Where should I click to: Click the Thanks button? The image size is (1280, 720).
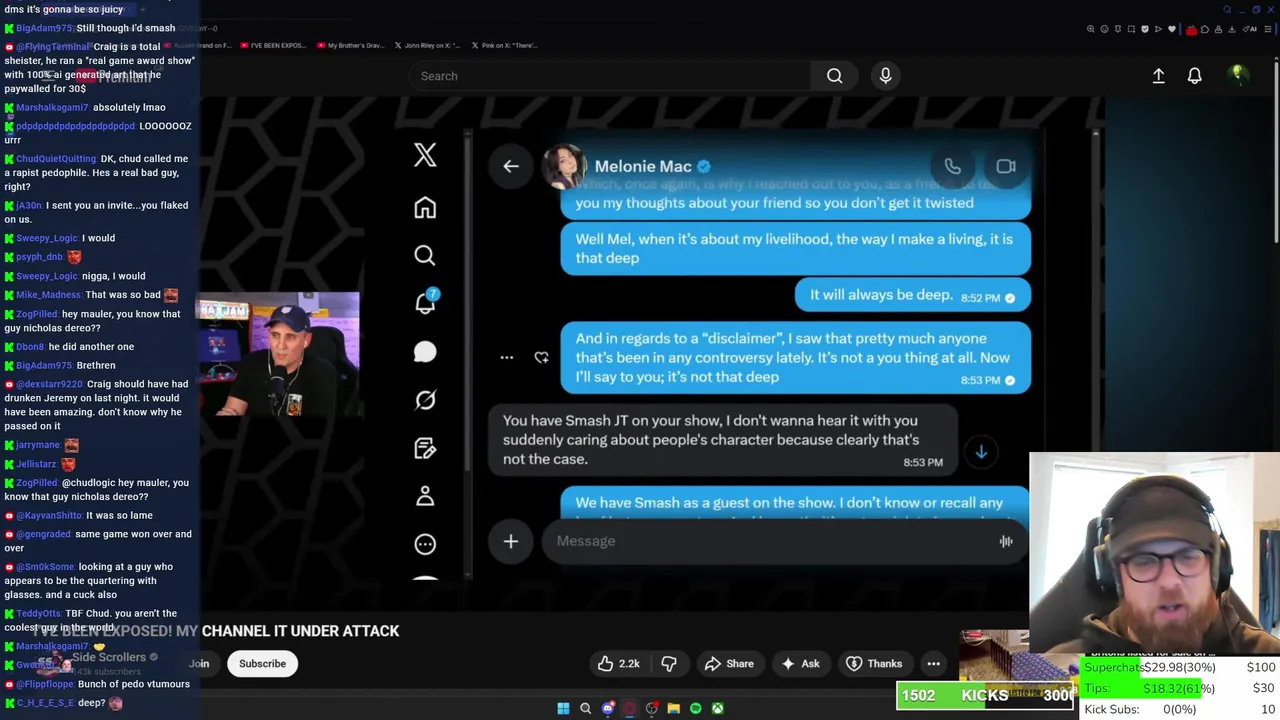(x=874, y=664)
